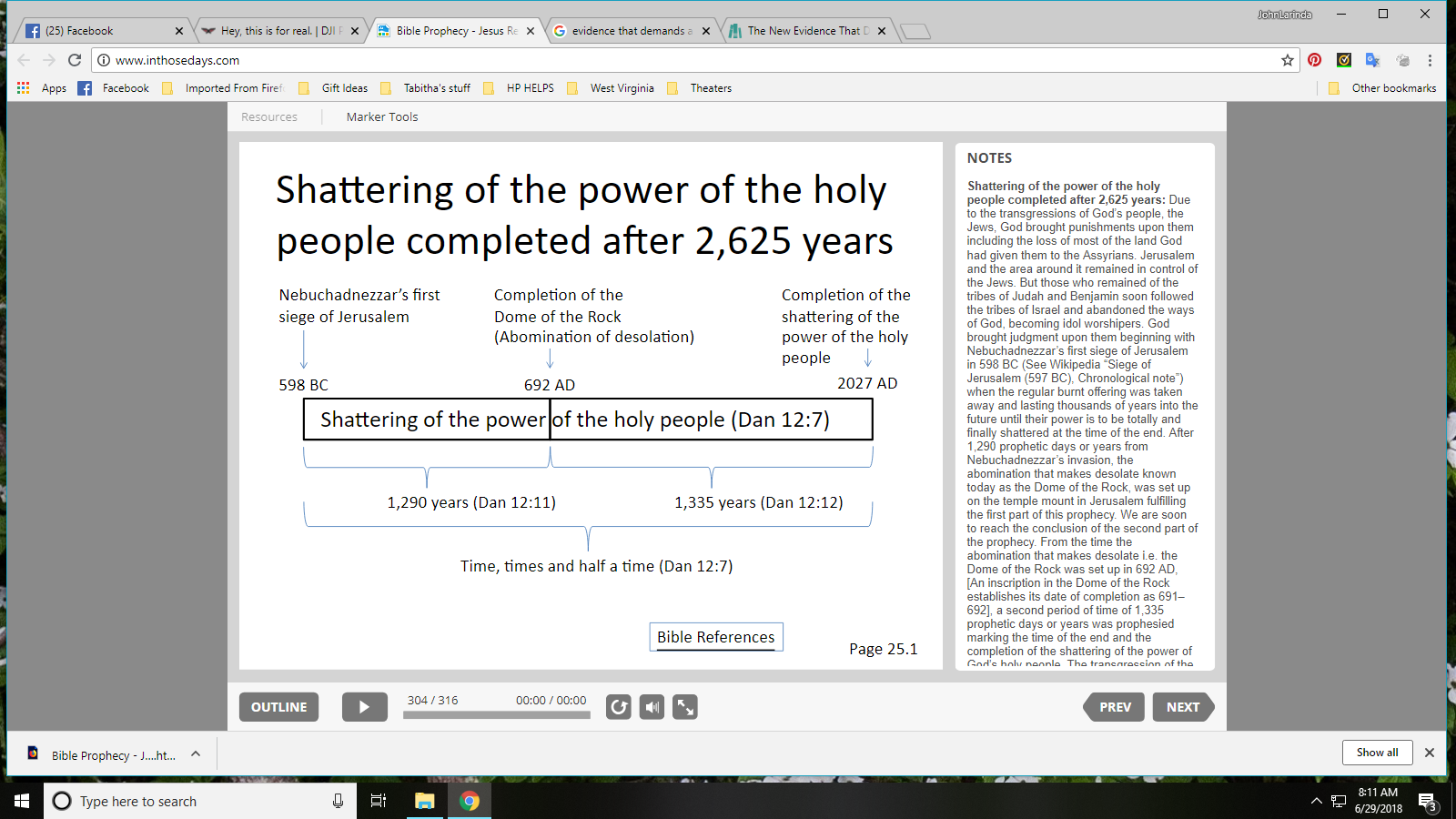Click the taskbar clock showing 8:11 AM

[x=1378, y=800]
